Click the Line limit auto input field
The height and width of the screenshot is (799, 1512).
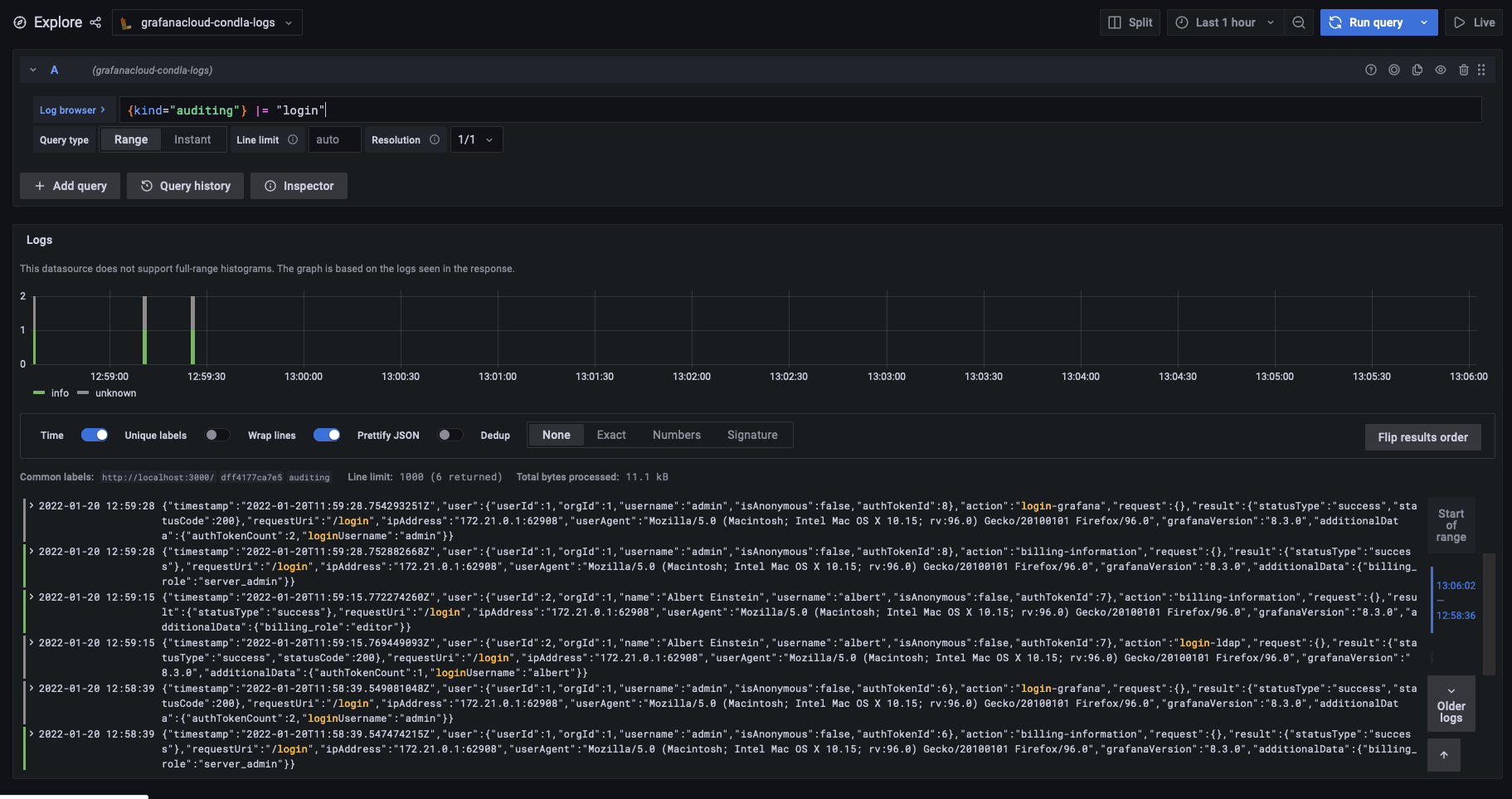[x=334, y=139]
